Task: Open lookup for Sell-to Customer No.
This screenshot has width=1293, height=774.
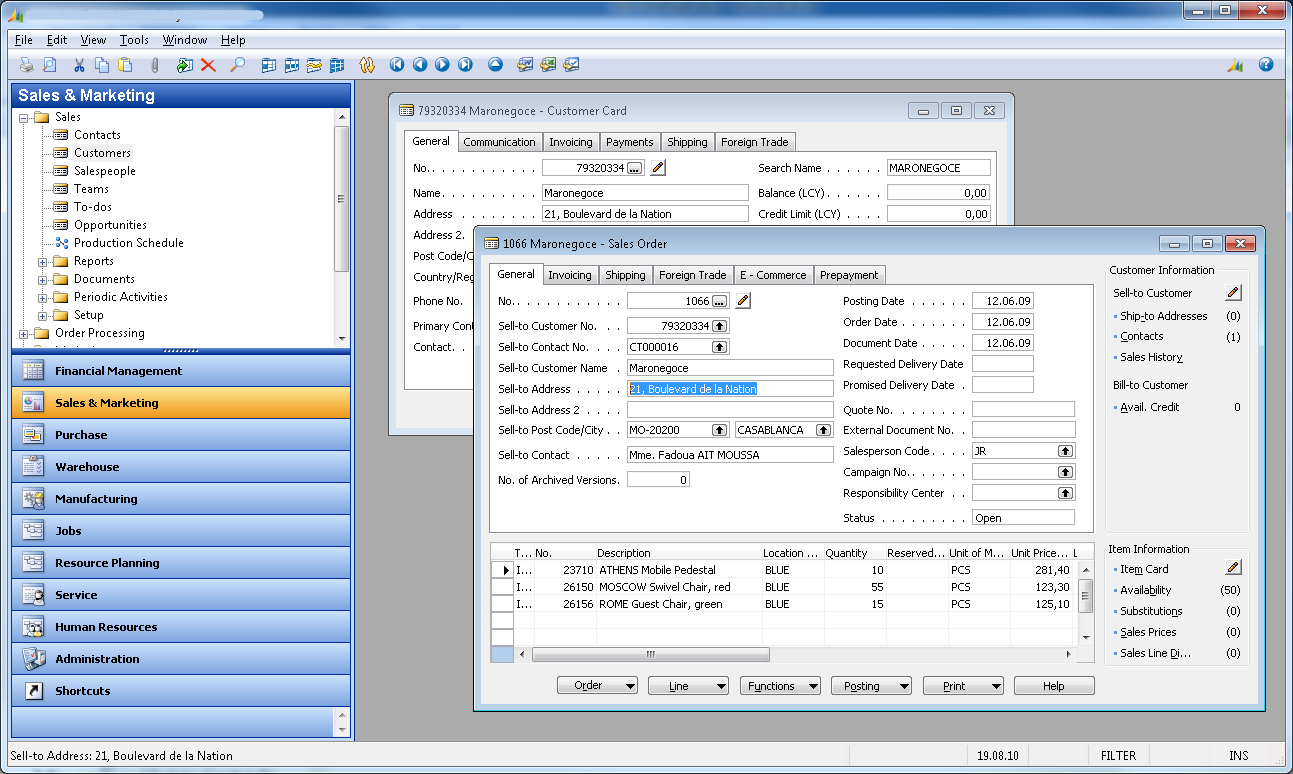Action: point(720,326)
